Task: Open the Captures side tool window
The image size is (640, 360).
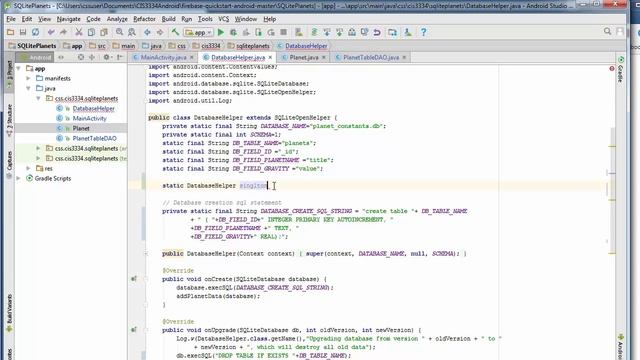Action: pyautogui.click(x=9, y=164)
